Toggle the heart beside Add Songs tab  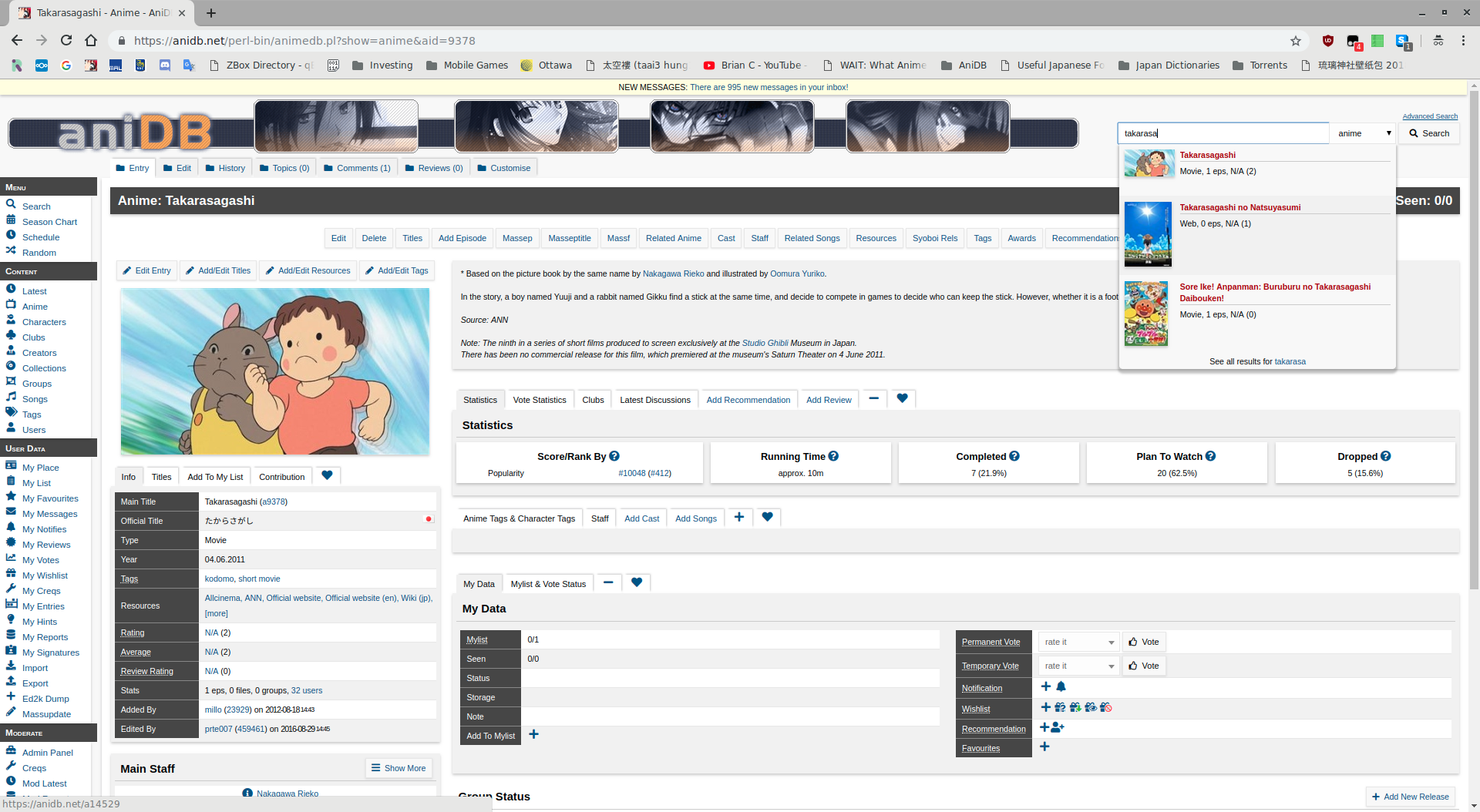point(767,518)
